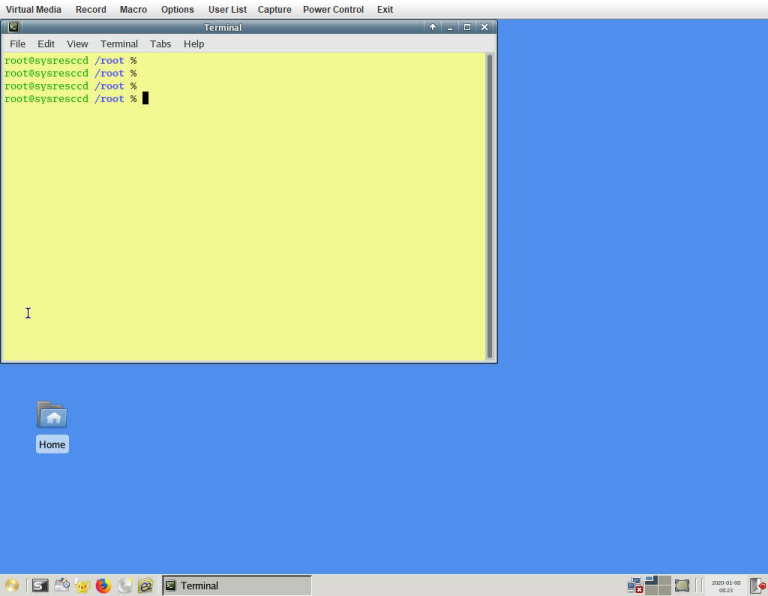Click the show desktop icon in the tray

682,586
